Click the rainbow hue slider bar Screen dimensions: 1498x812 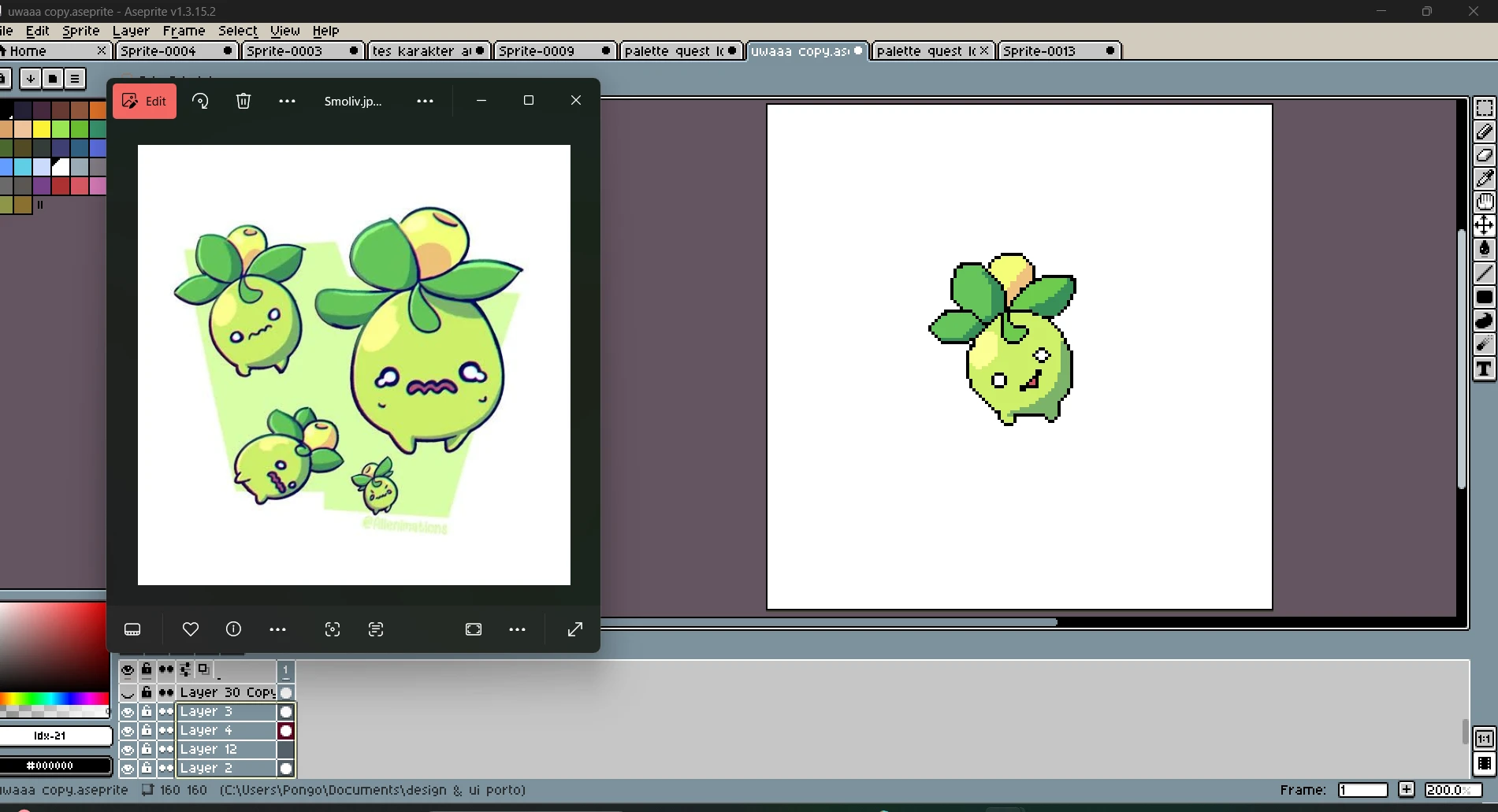pyautogui.click(x=54, y=699)
